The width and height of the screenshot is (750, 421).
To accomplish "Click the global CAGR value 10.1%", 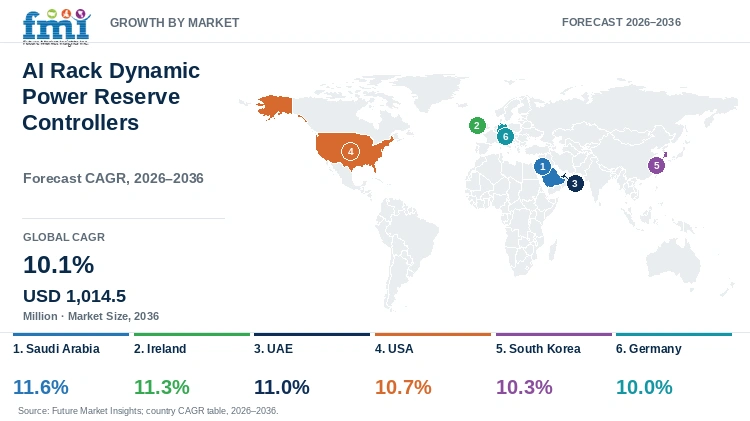I will [59, 265].
